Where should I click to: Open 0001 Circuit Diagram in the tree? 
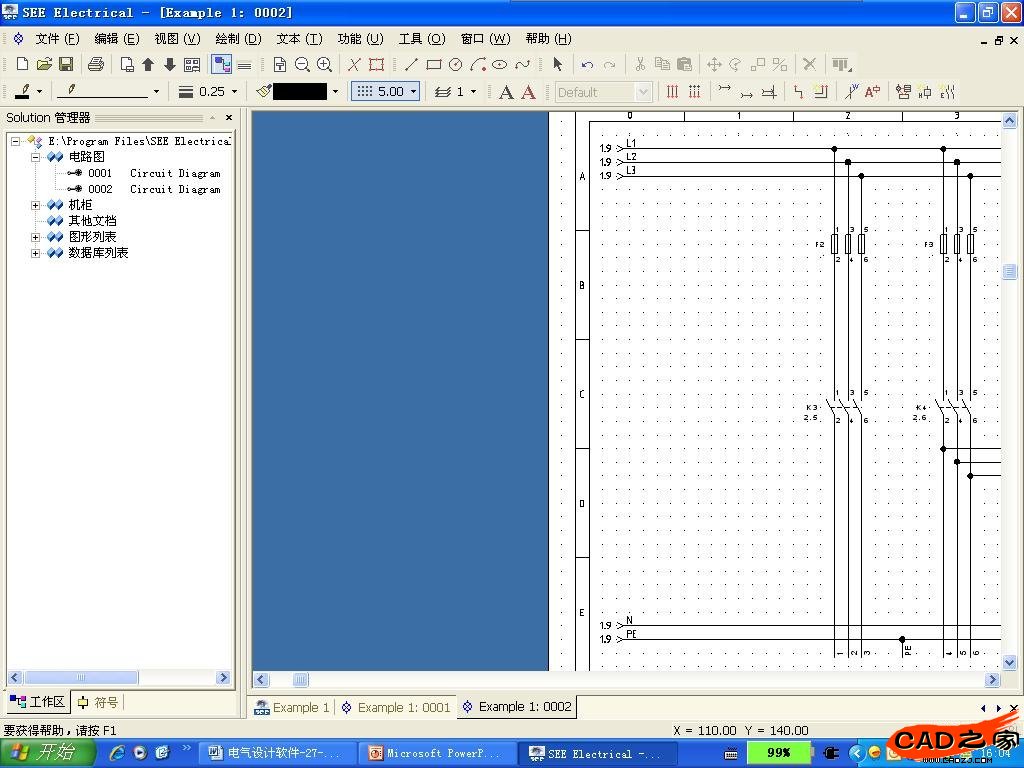[100, 173]
